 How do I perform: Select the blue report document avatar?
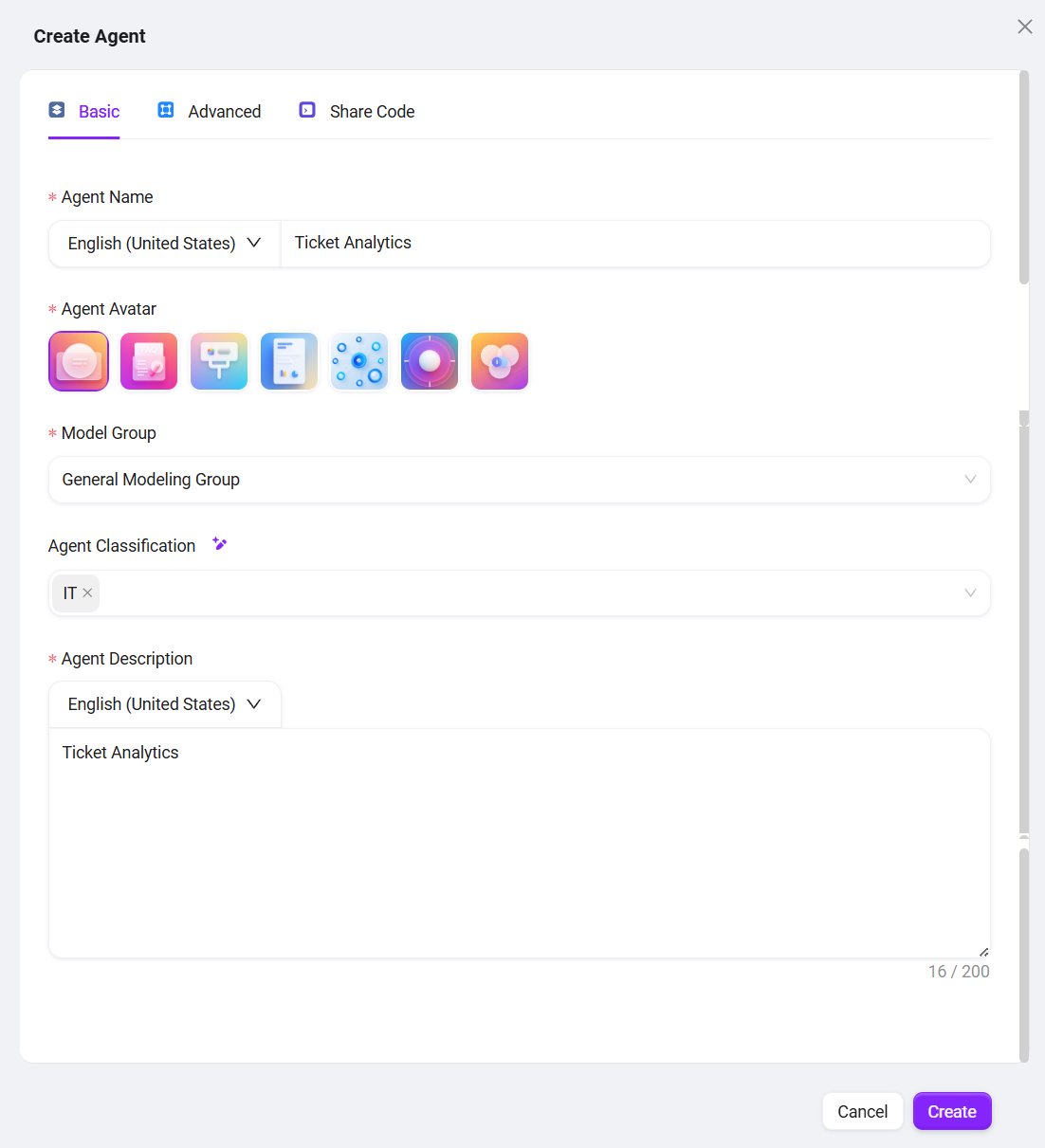(x=289, y=361)
